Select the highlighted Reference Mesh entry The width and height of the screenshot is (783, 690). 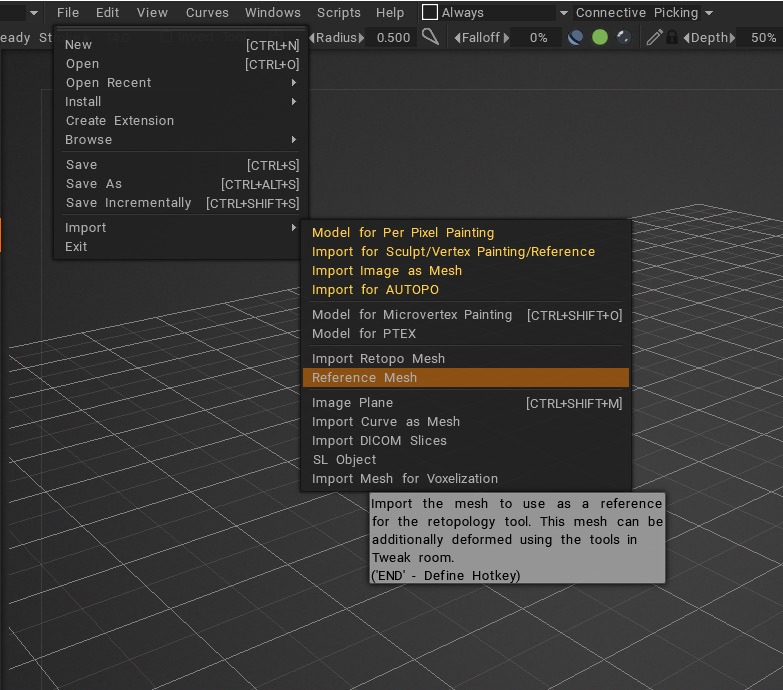tap(465, 377)
